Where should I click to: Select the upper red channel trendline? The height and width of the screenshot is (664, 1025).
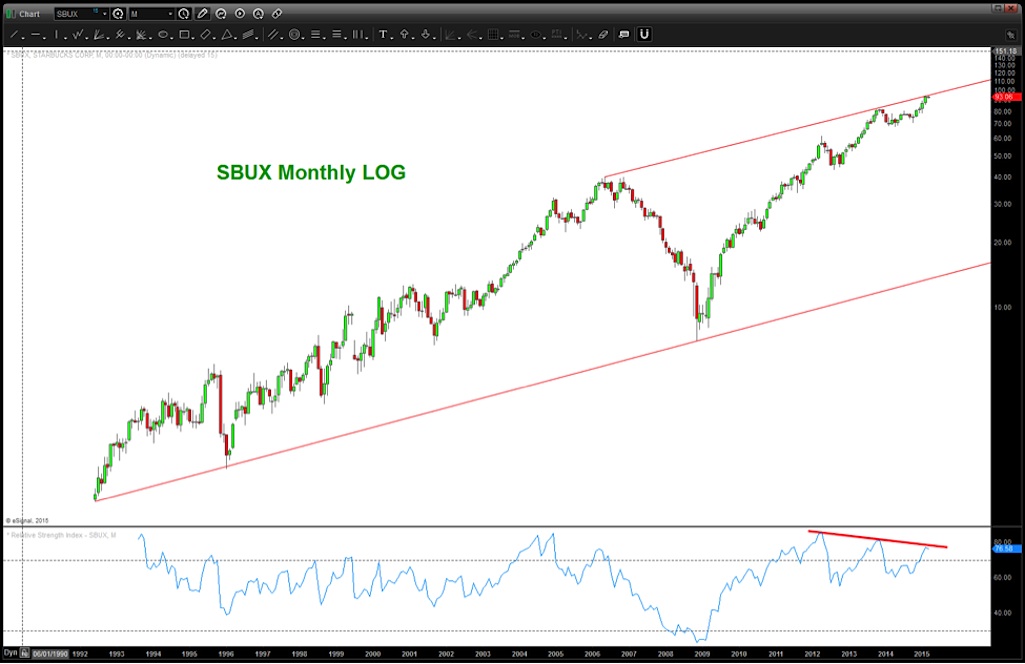798,128
